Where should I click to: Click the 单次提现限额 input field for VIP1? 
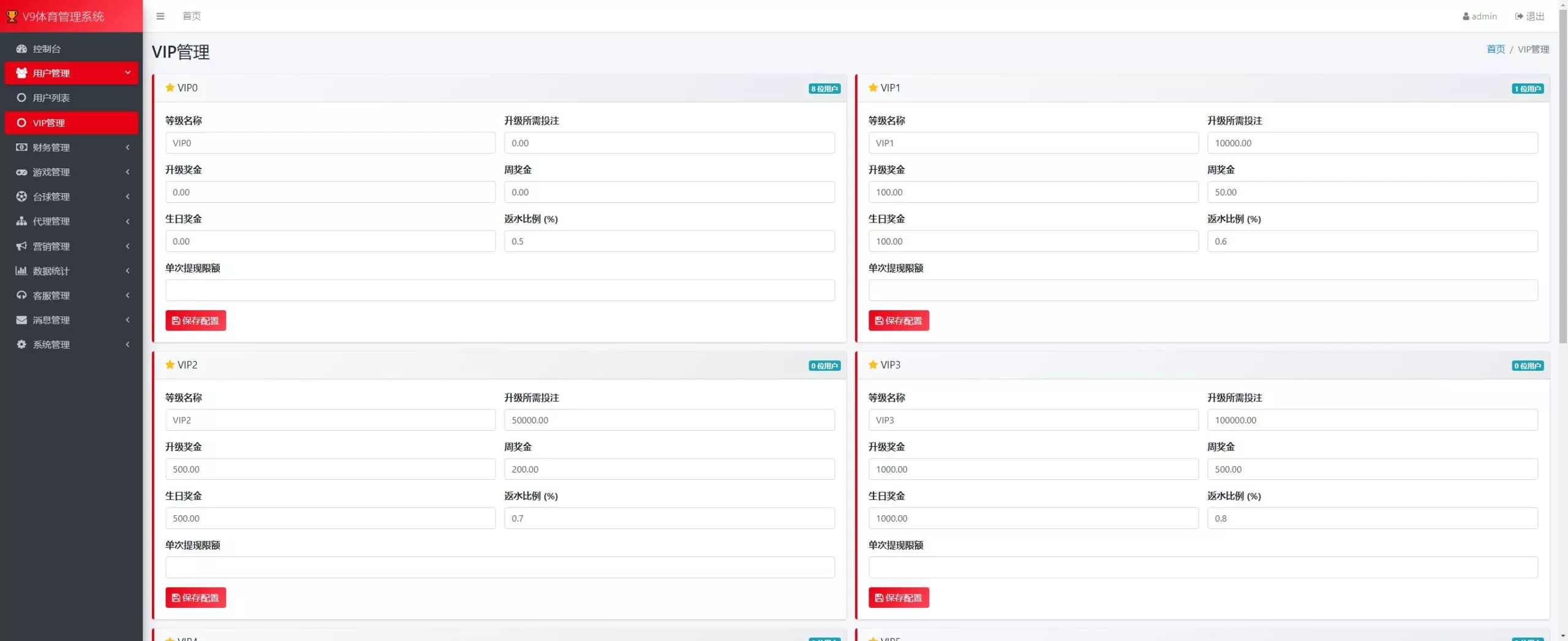click(1202, 290)
